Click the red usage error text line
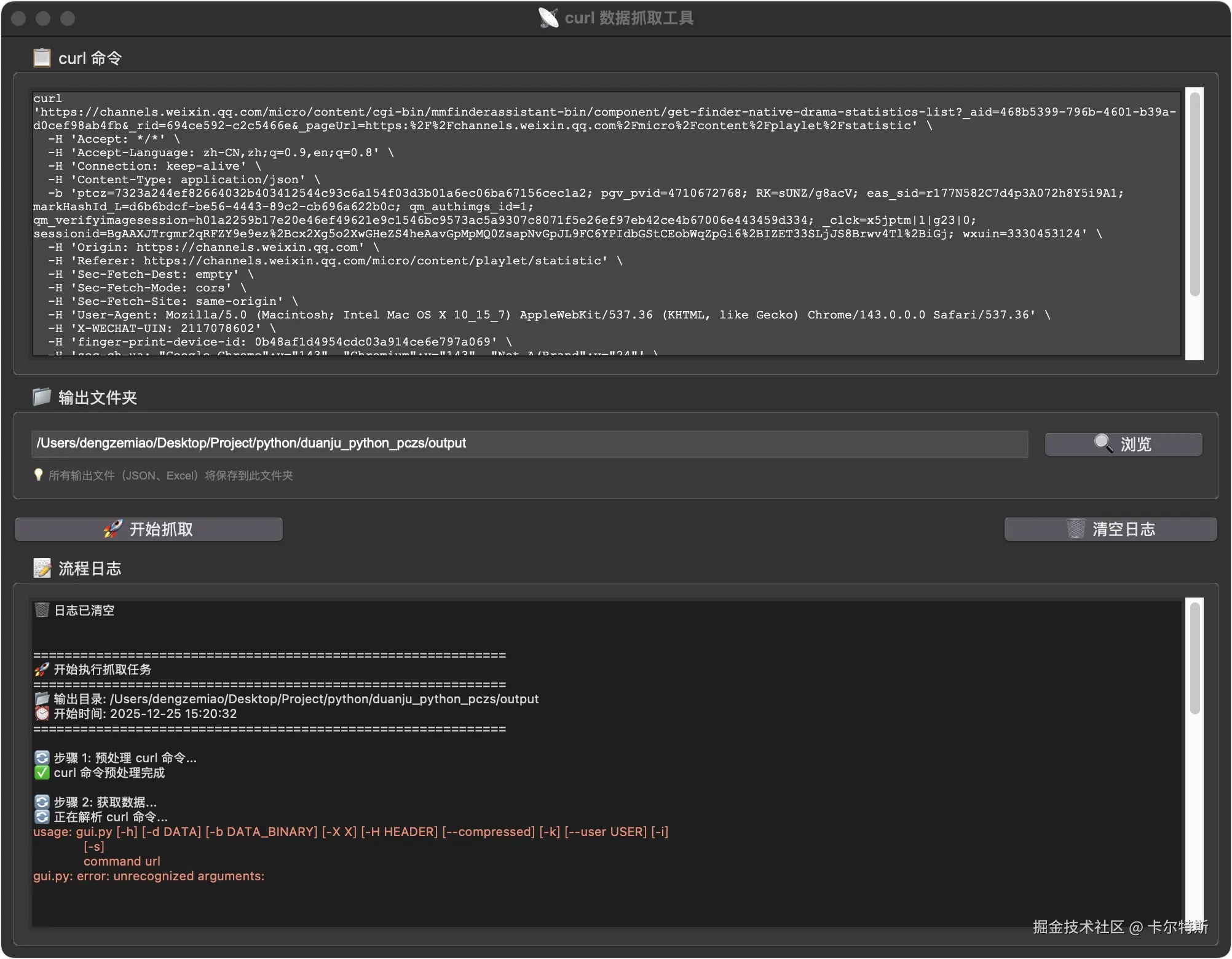The width and height of the screenshot is (1232, 959). 350,832
